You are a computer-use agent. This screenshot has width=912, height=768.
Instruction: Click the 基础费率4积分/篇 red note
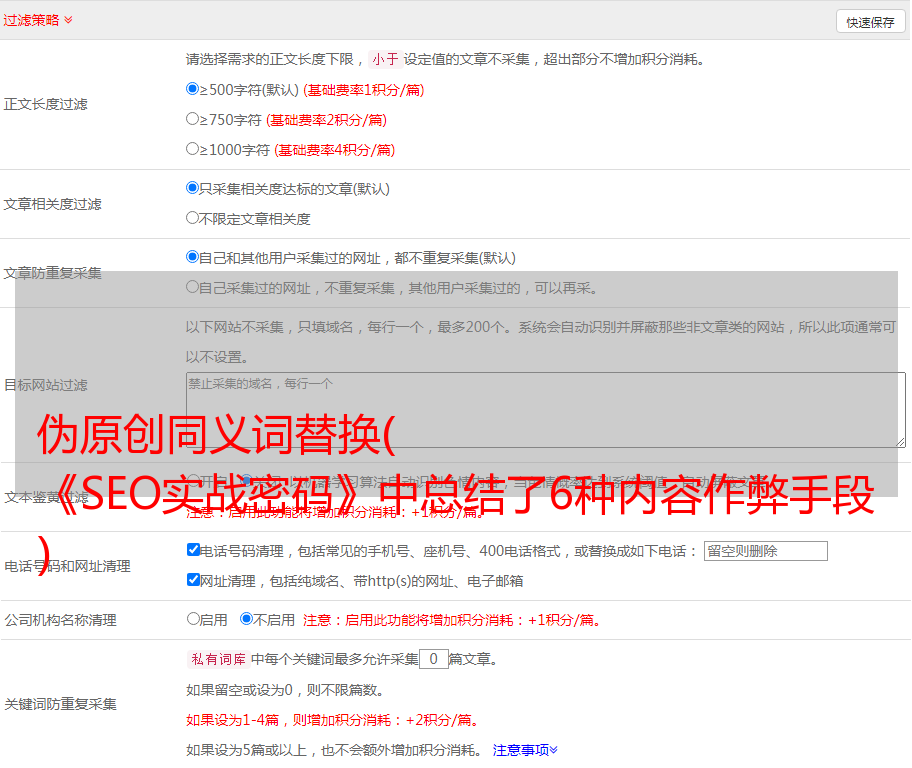[334, 150]
